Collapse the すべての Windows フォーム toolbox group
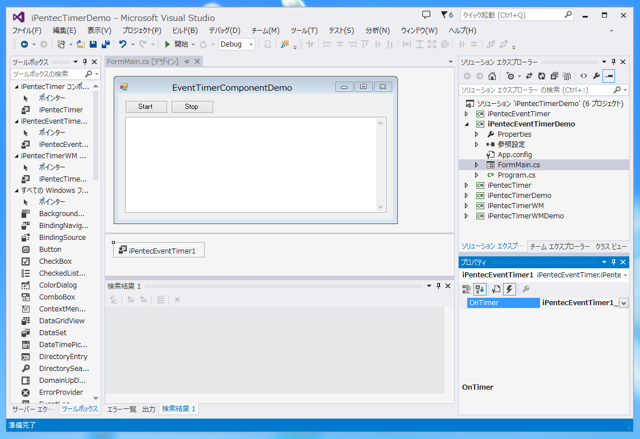 tap(17, 191)
